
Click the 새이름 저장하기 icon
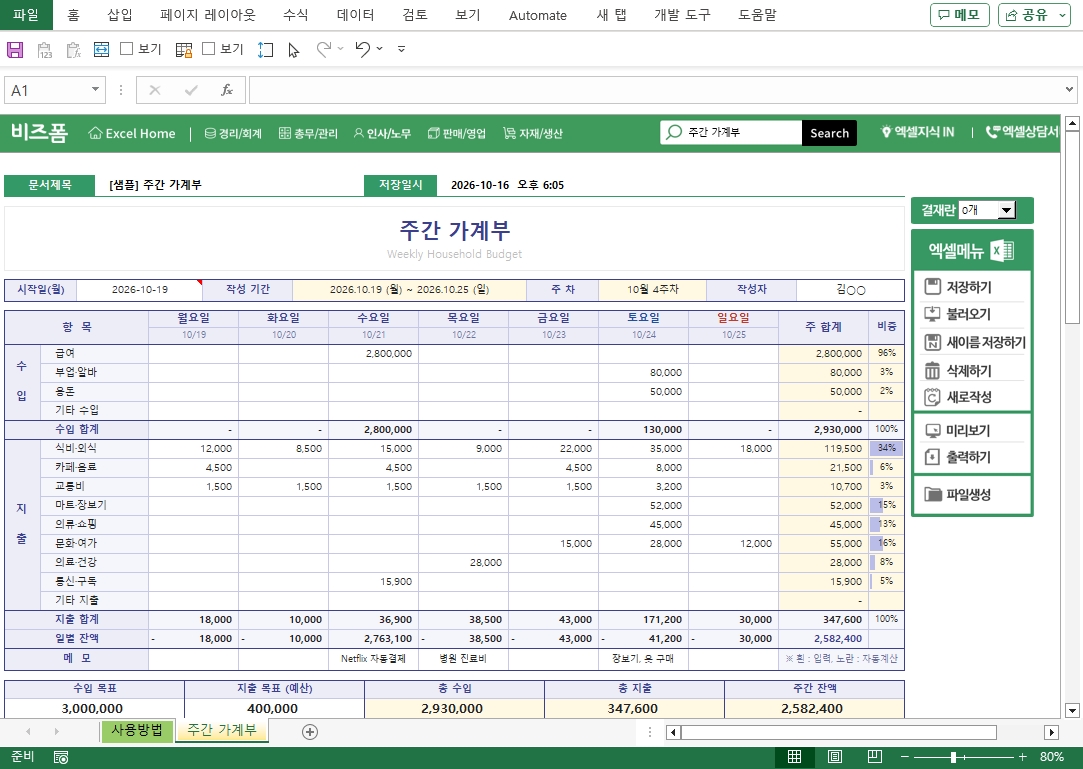coord(932,343)
